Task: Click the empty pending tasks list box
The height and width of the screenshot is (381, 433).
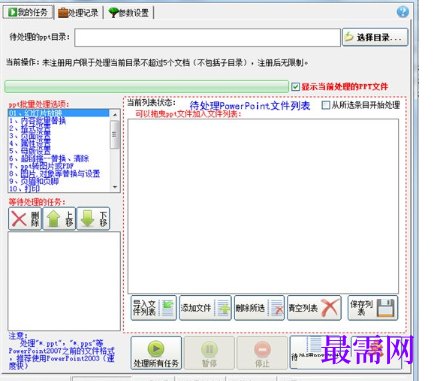Action: coord(64,281)
